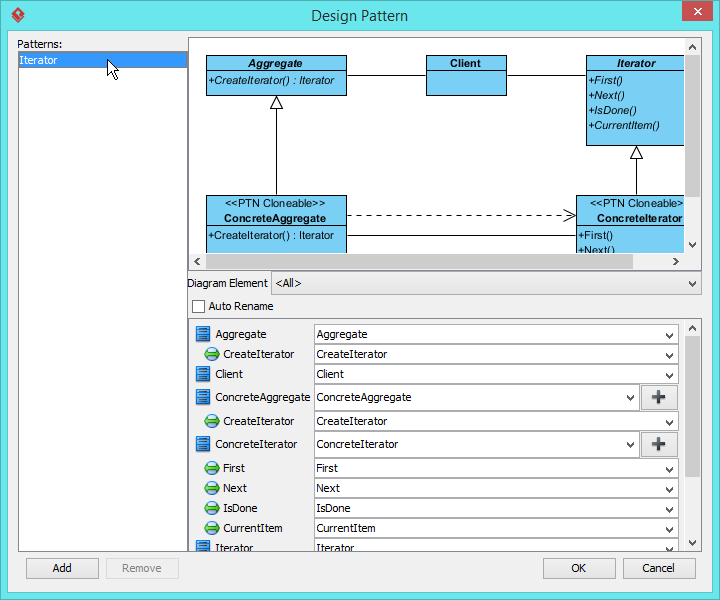Click the Cancel button
Screen dimensions: 720x600
pyautogui.click(x=658, y=568)
